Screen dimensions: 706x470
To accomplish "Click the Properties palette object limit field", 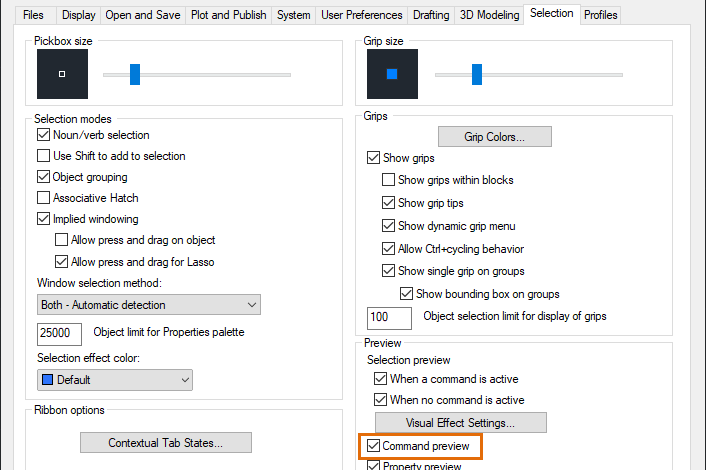I will [59, 333].
